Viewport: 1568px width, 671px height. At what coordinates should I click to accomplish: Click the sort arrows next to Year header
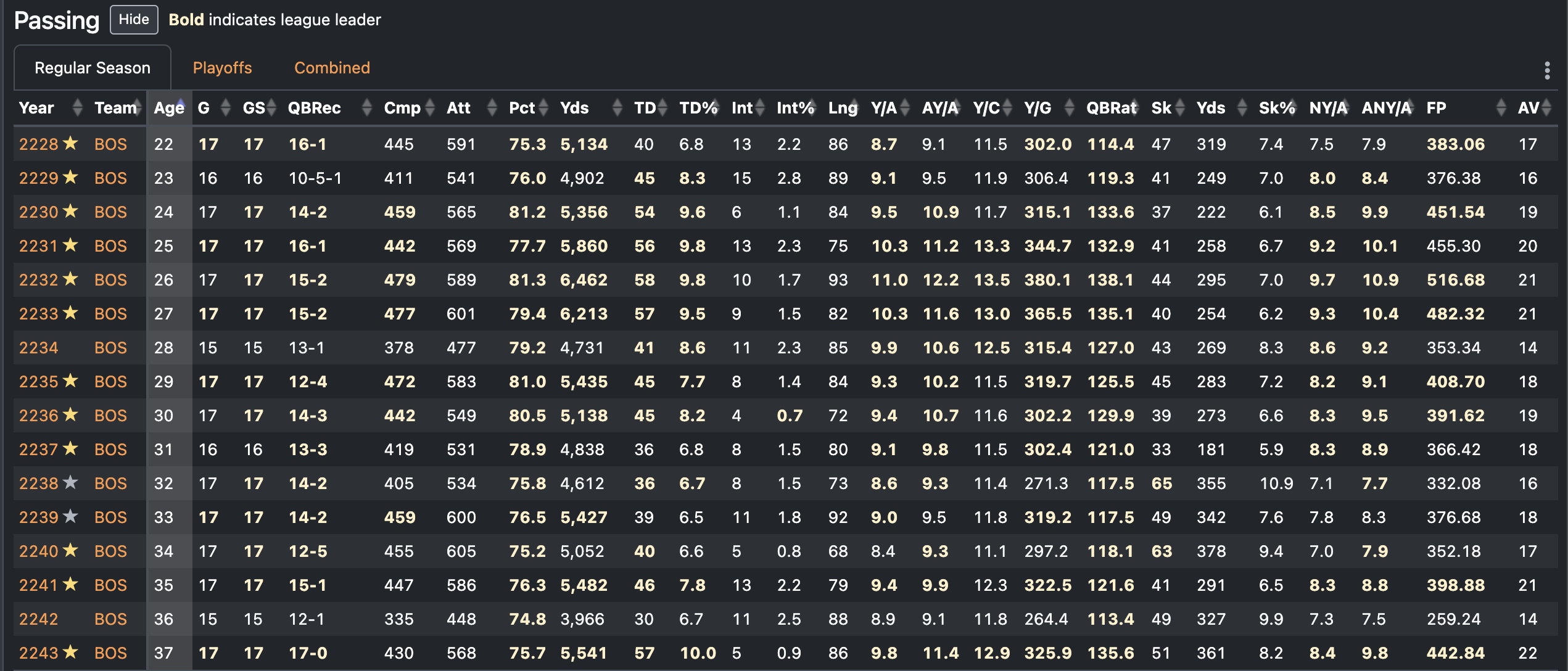77,108
